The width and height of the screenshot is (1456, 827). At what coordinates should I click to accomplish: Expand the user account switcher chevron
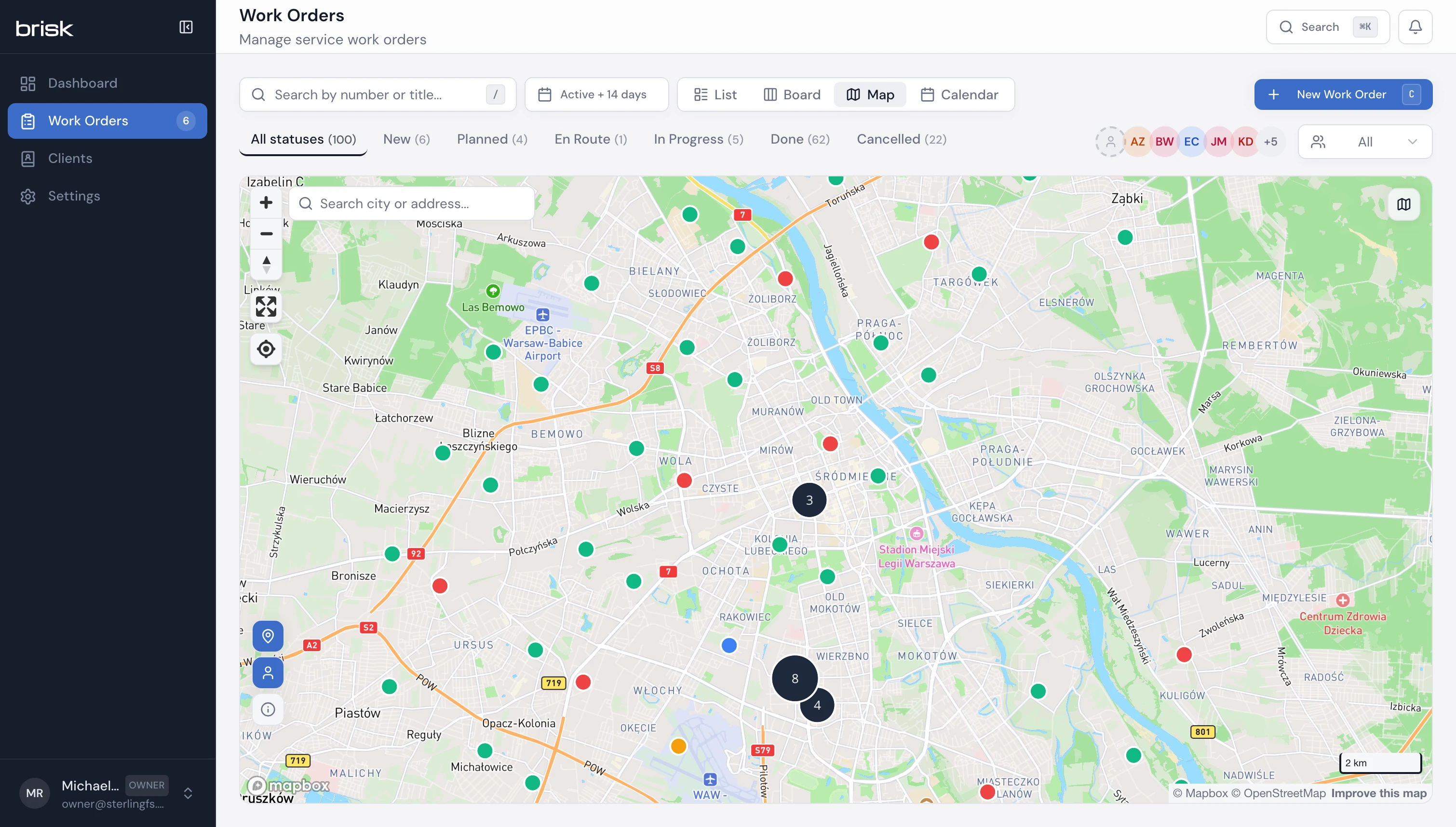tap(188, 793)
